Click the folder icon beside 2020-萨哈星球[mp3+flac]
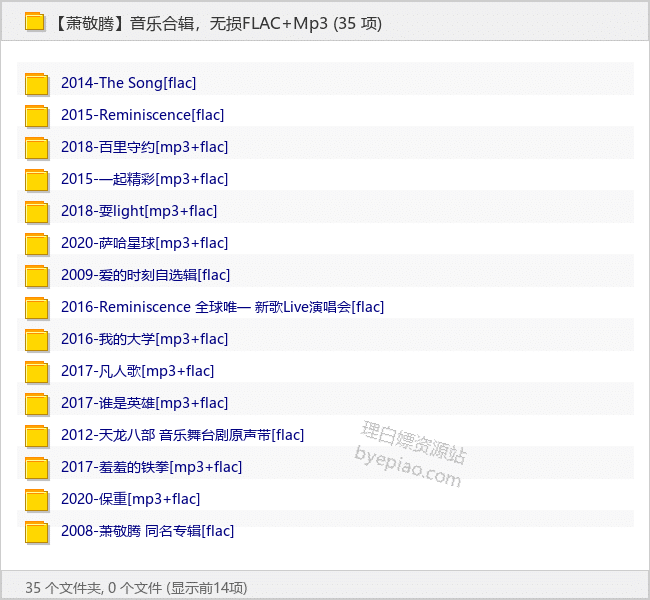The height and width of the screenshot is (600, 650). [x=37, y=245]
